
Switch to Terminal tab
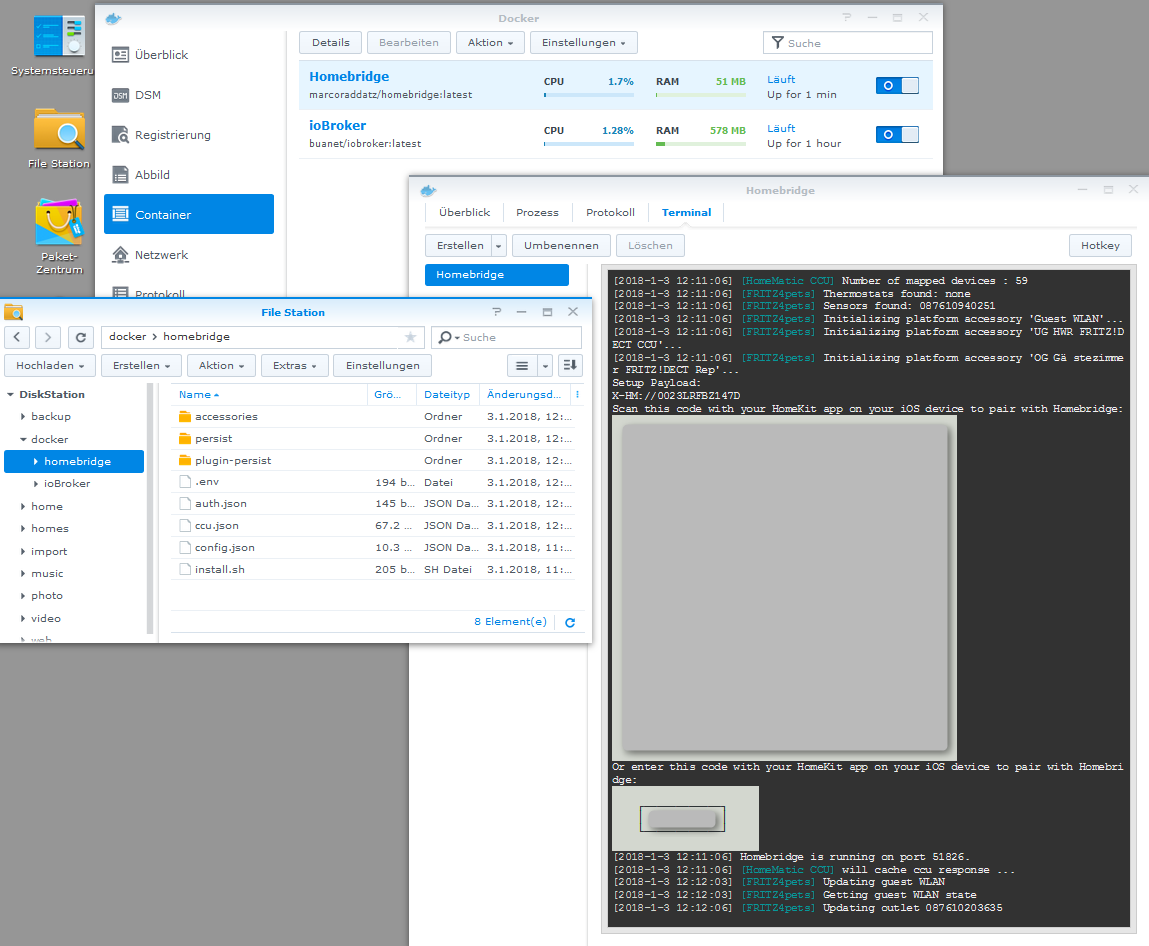point(687,213)
